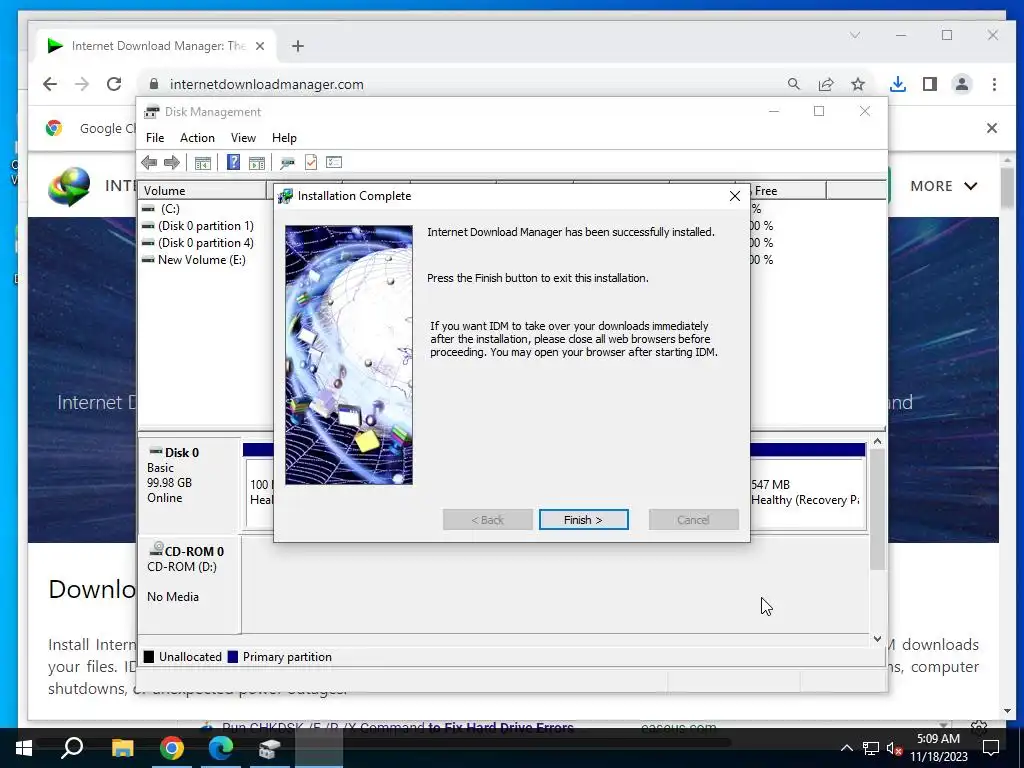Close the Internet Download Manager browser tab
The height and width of the screenshot is (768, 1024).
click(x=260, y=46)
